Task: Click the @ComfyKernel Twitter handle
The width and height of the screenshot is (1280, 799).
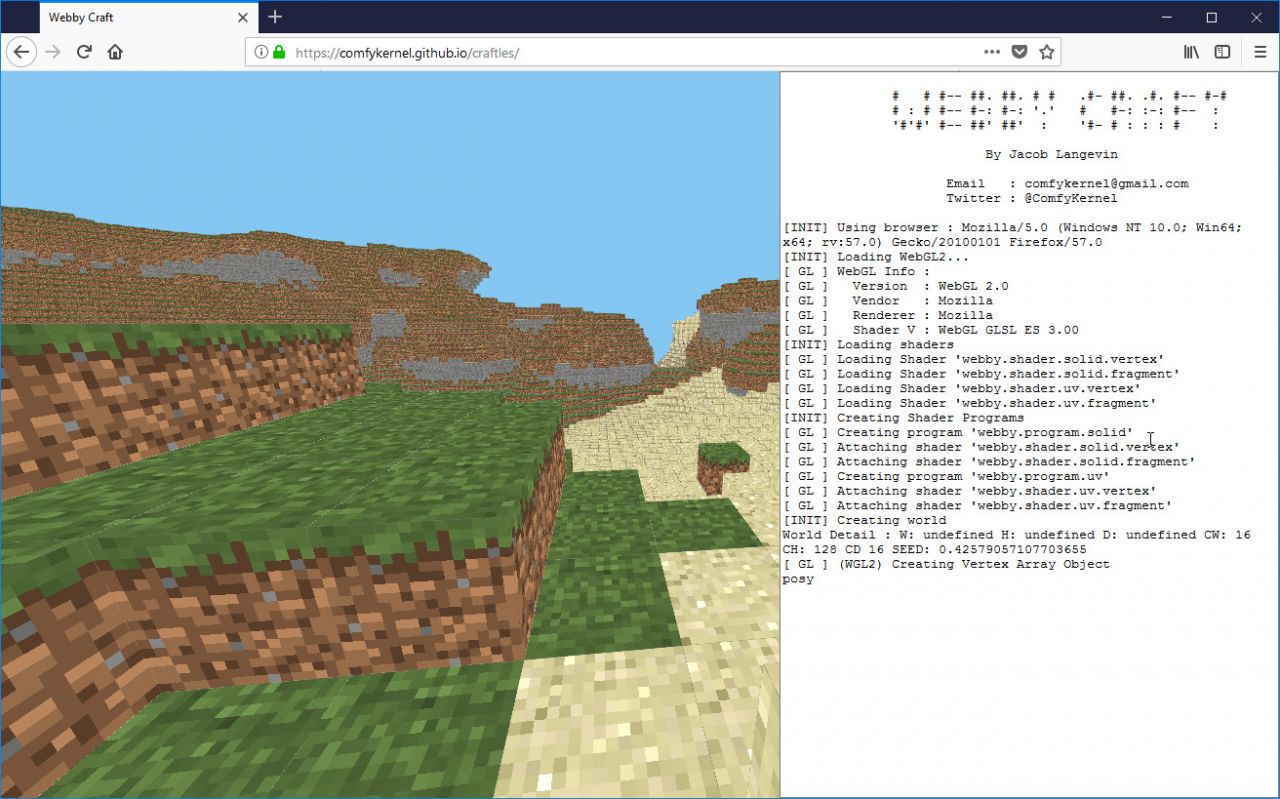Action: click(1071, 197)
